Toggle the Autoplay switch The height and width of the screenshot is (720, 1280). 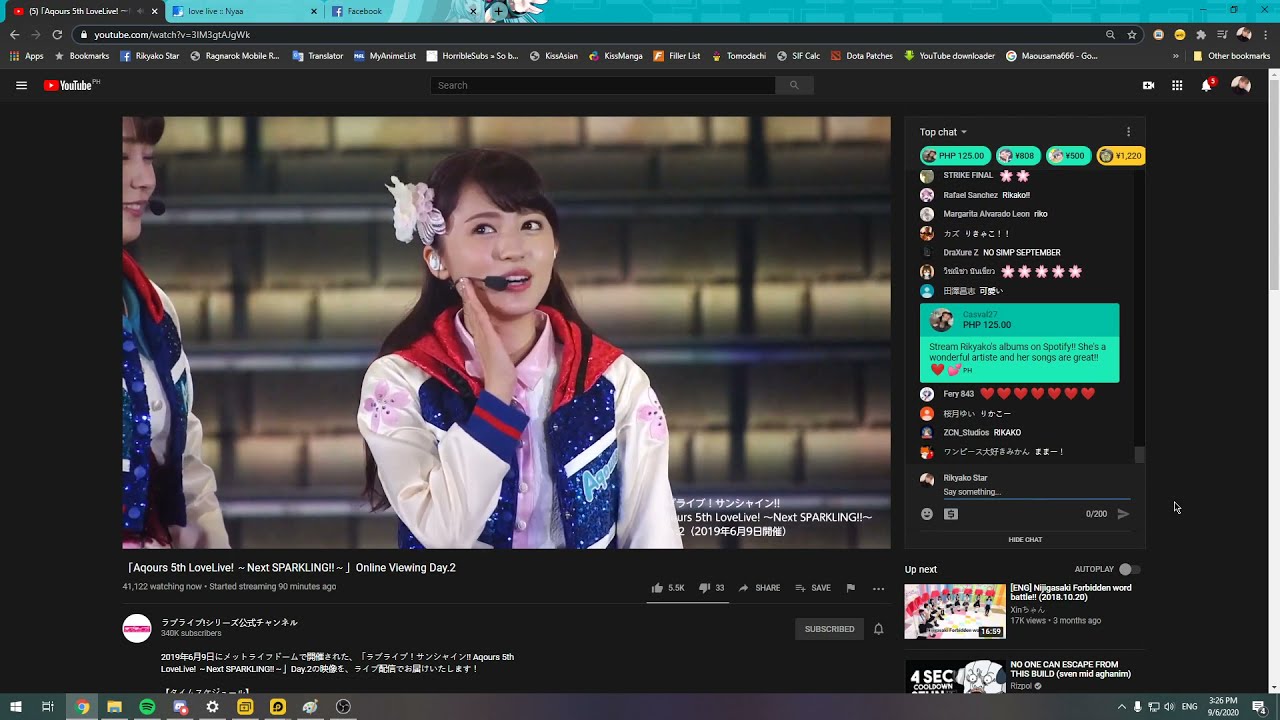pos(1130,569)
